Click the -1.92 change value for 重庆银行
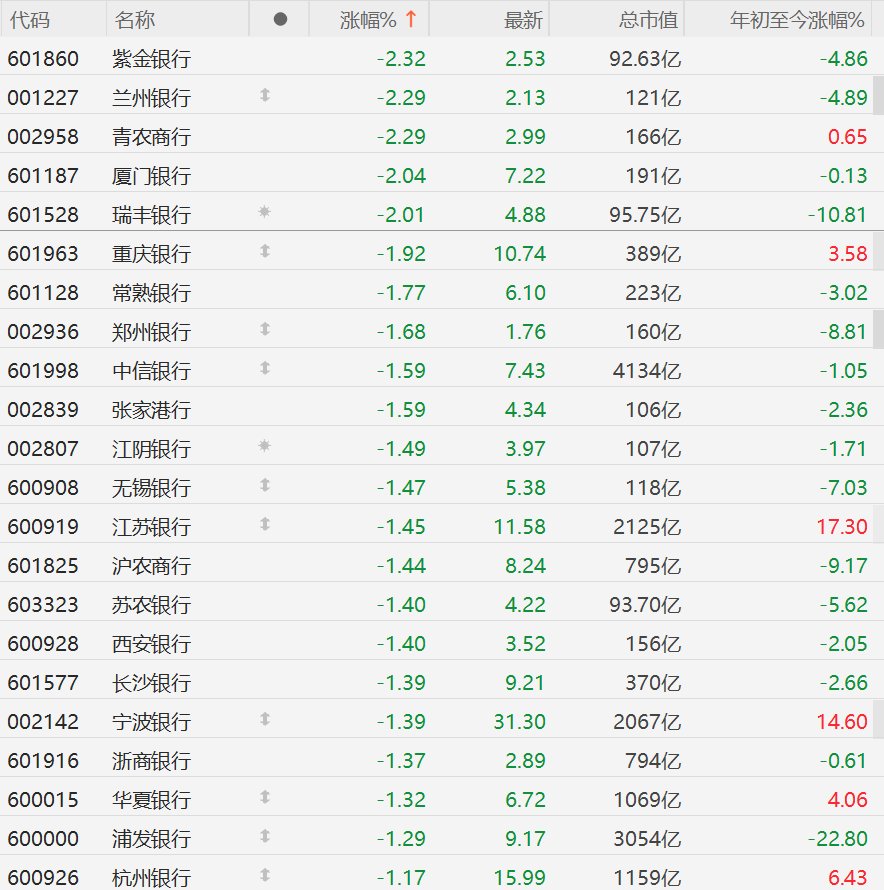Viewport: 884px width, 890px height. pyautogui.click(x=401, y=254)
